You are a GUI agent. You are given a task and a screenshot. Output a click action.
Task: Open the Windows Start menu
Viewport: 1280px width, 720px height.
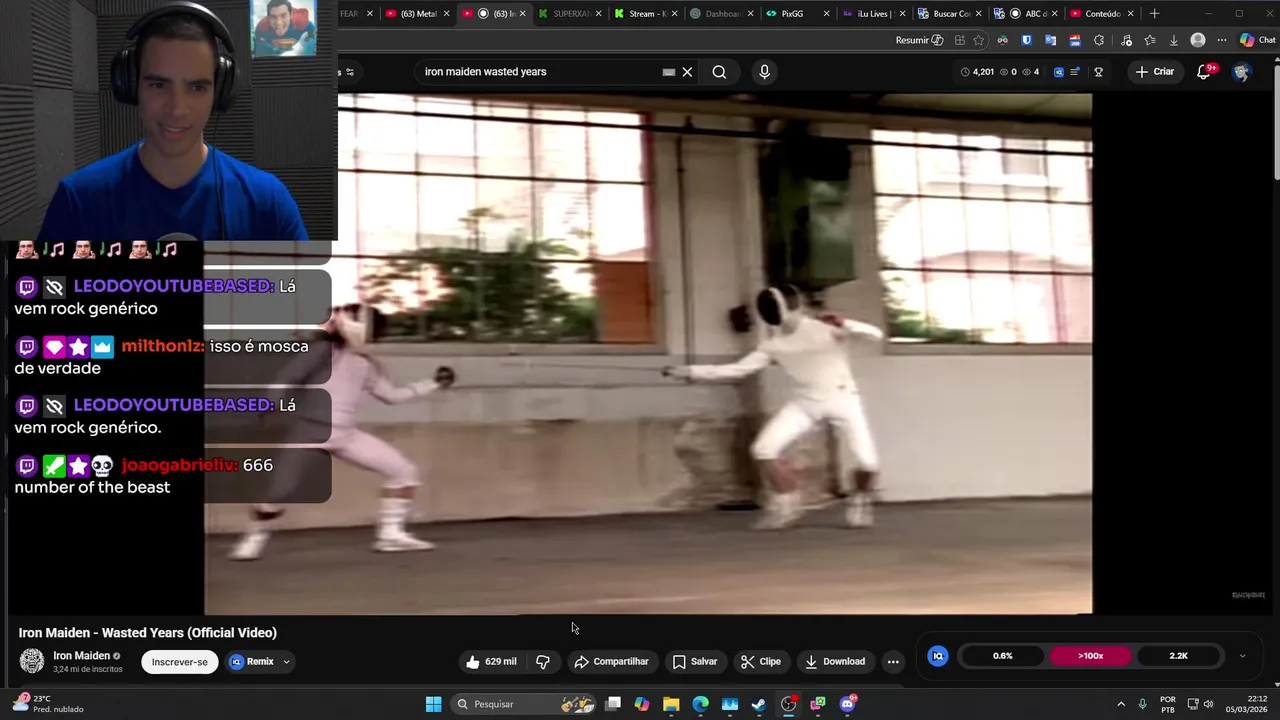click(433, 704)
